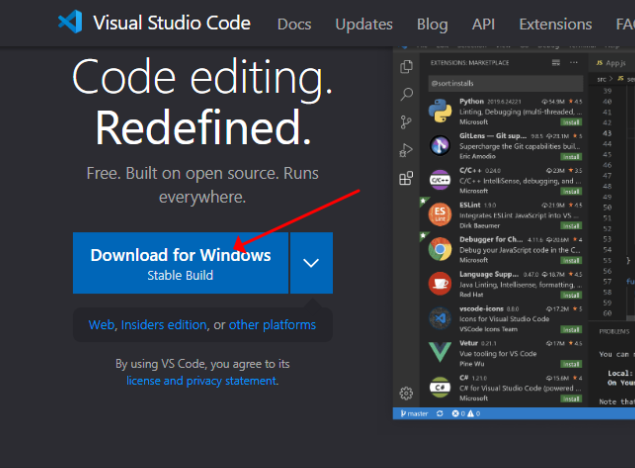Install the Python extension
The width and height of the screenshot is (635, 468).
(x=571, y=122)
